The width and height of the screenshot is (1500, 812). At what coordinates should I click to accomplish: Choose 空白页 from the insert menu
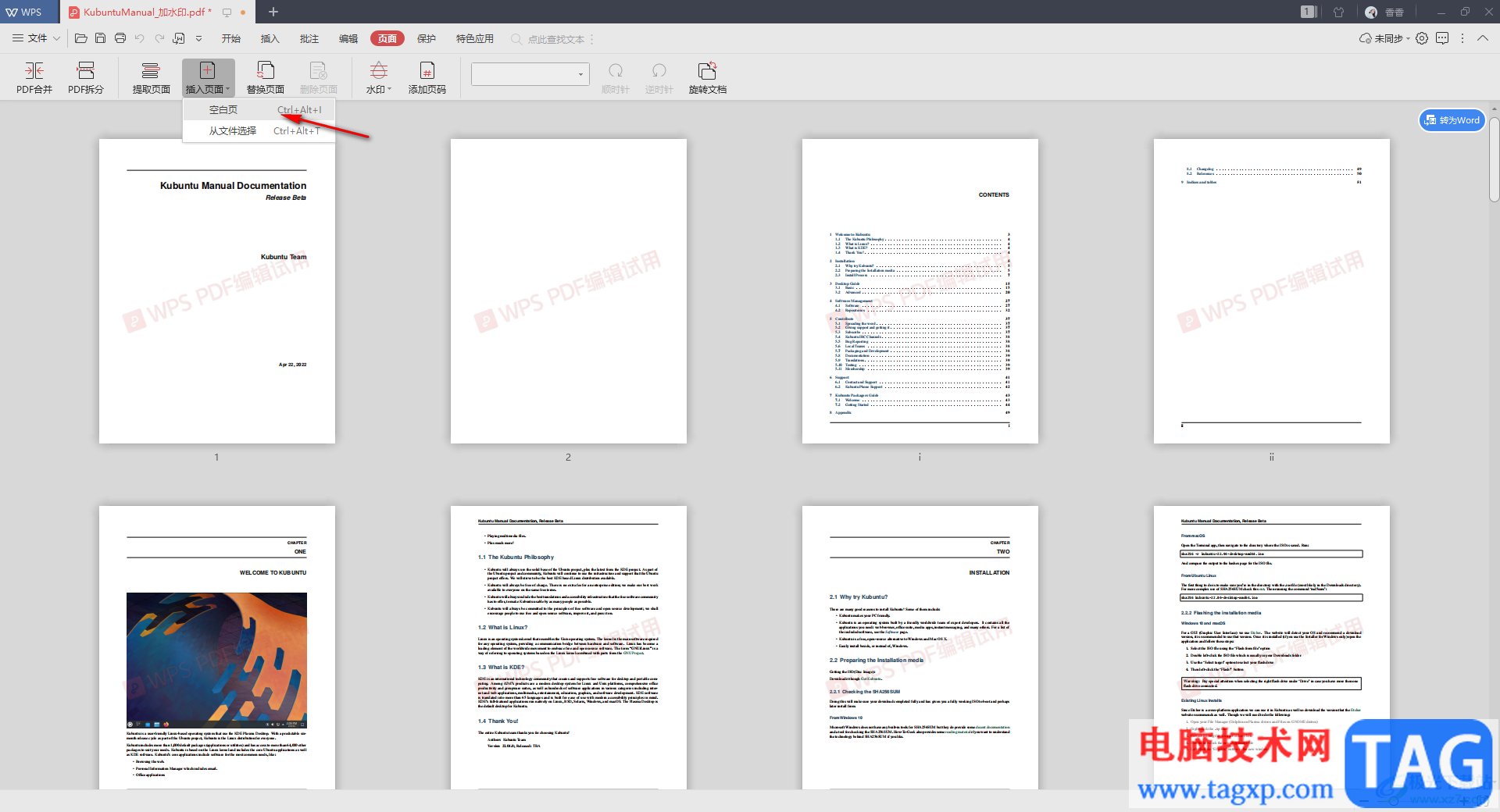259,110
